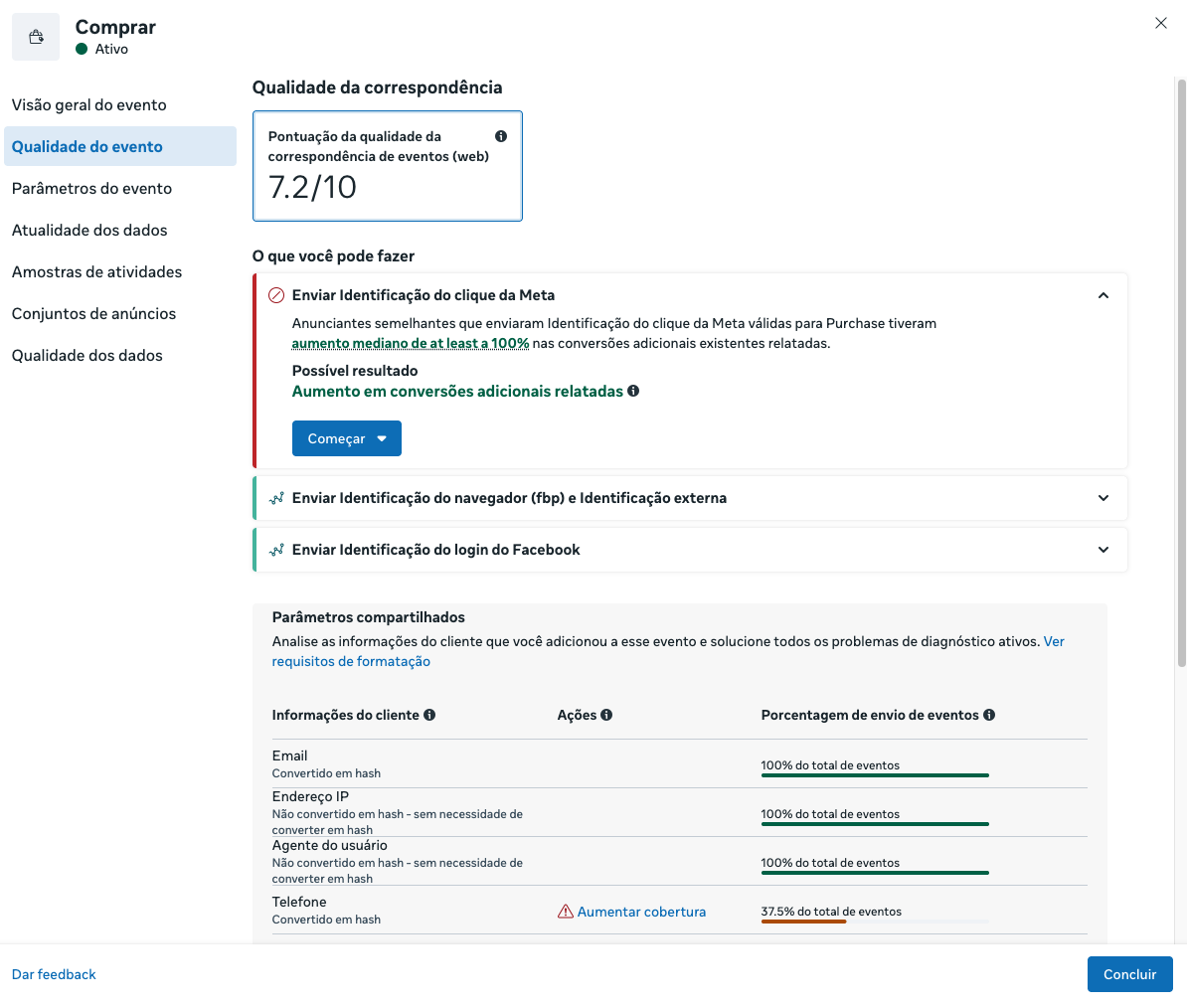The height and width of the screenshot is (1008, 1187).
Task: Click the vertical scrollbar on the right
Action: (x=1181, y=372)
